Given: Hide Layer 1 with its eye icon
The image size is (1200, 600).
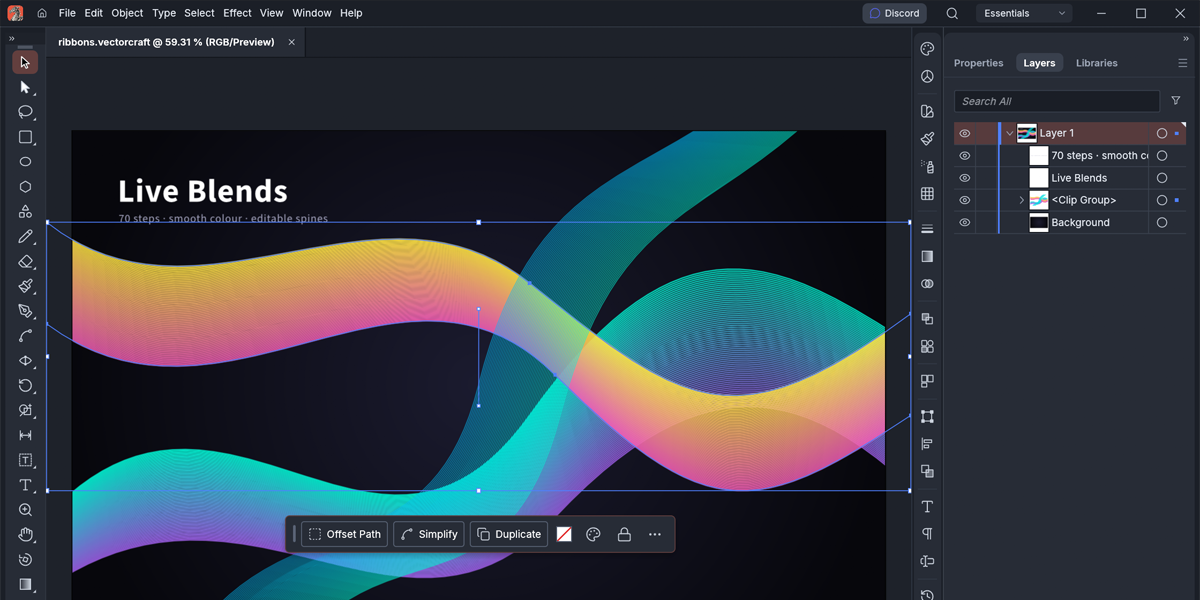Looking at the screenshot, I should [964, 133].
